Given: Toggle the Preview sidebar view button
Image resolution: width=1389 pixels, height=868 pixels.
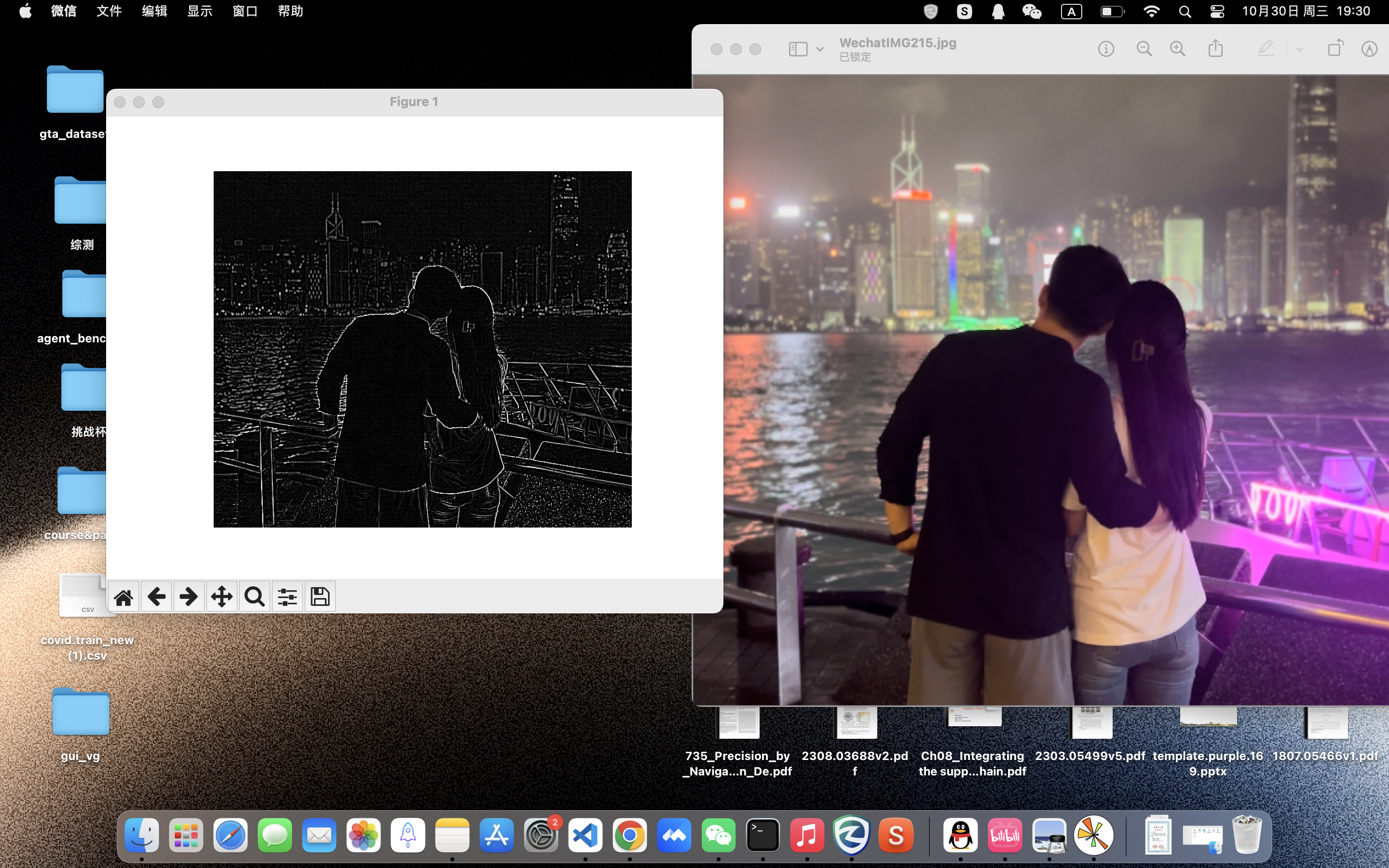Looking at the screenshot, I should [x=798, y=49].
